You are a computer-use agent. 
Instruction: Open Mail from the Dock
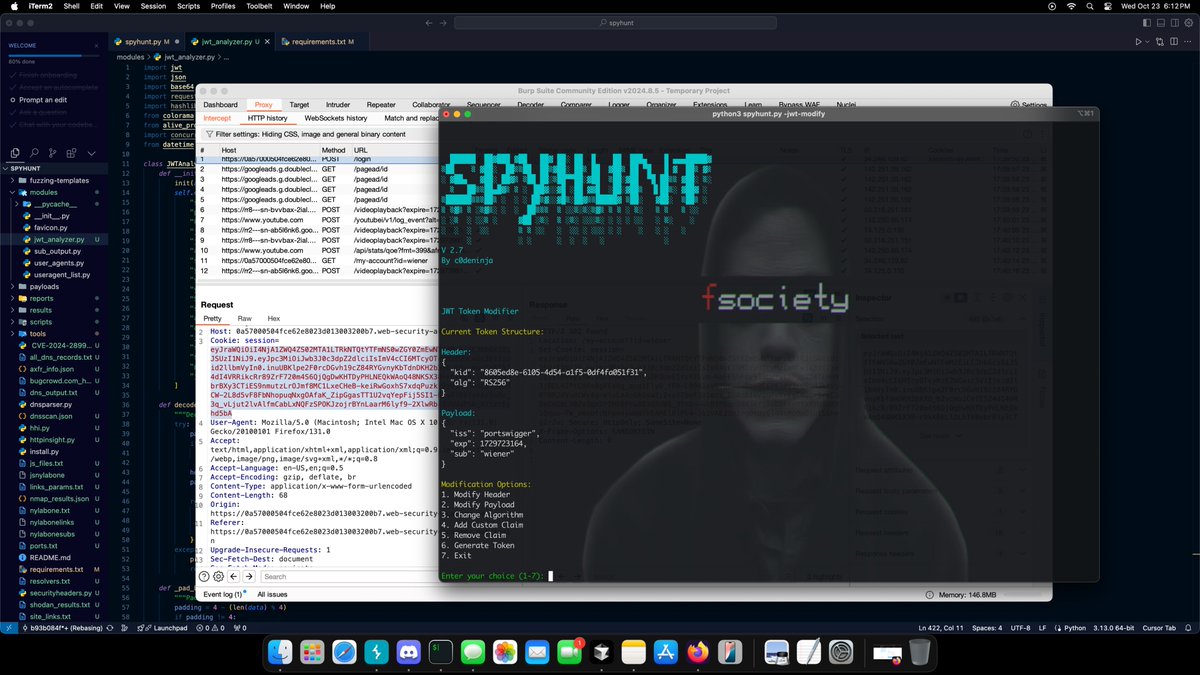coord(537,652)
